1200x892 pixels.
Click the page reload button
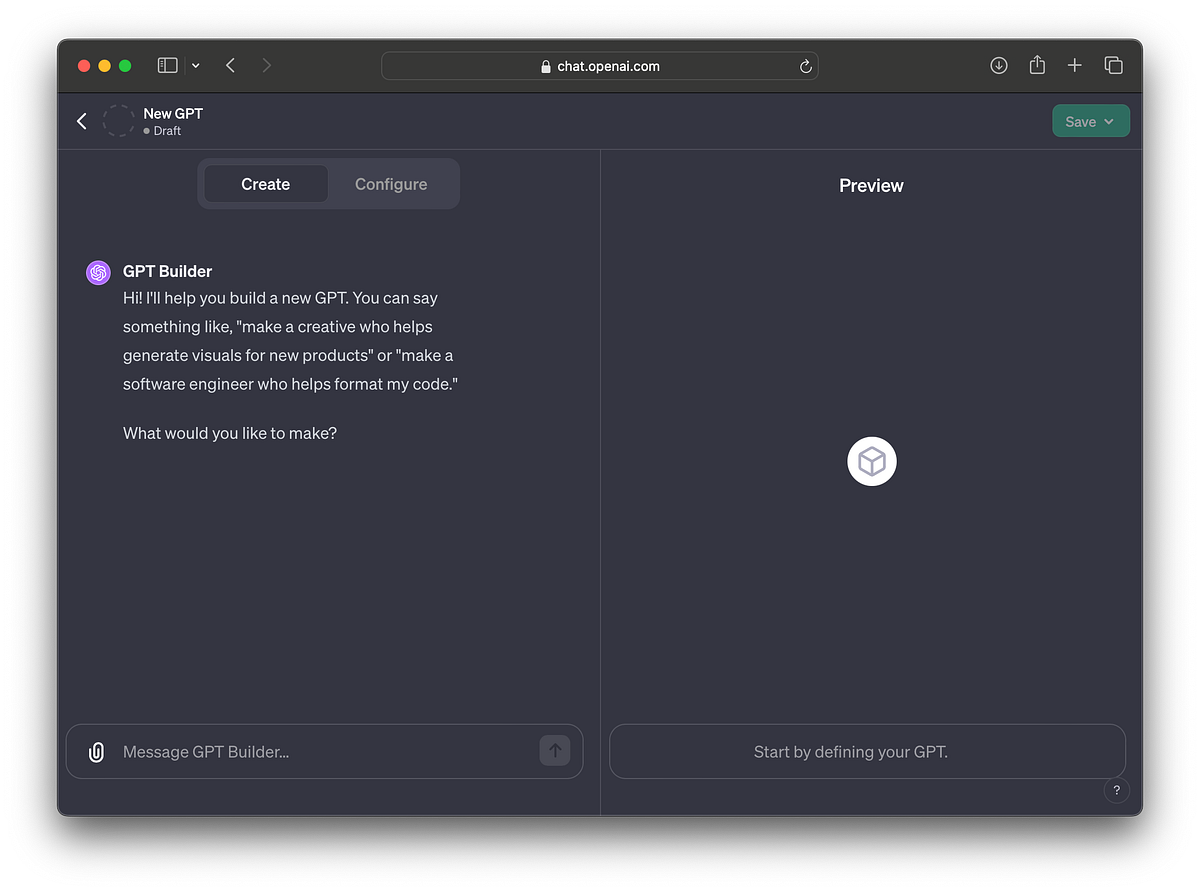point(805,66)
